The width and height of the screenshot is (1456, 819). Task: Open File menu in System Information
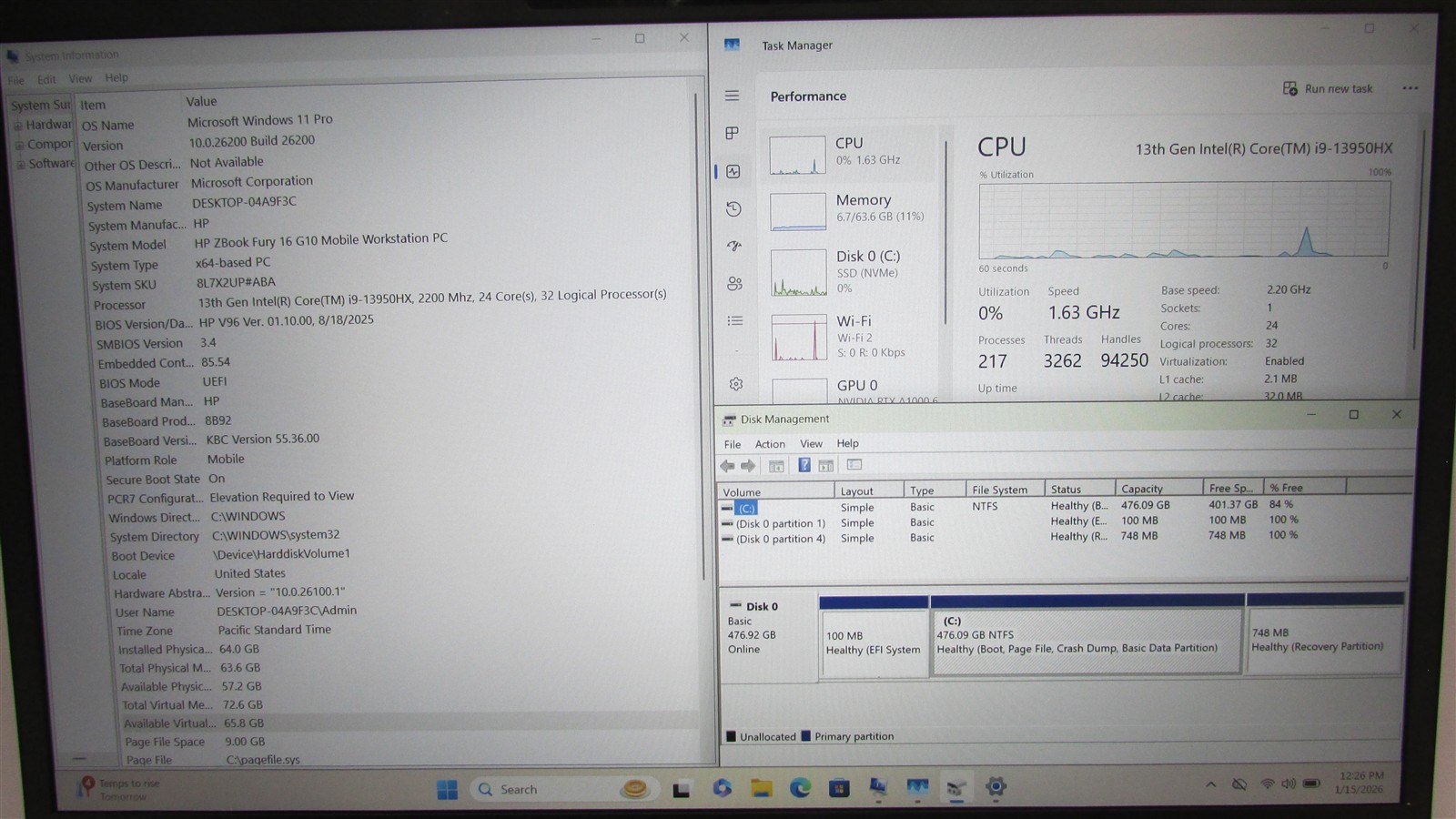pyautogui.click(x=16, y=80)
